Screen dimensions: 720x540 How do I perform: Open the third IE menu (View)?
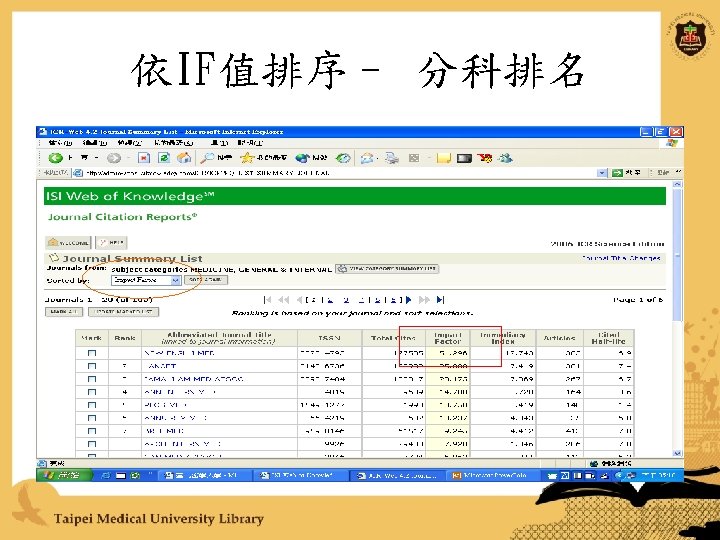point(129,143)
